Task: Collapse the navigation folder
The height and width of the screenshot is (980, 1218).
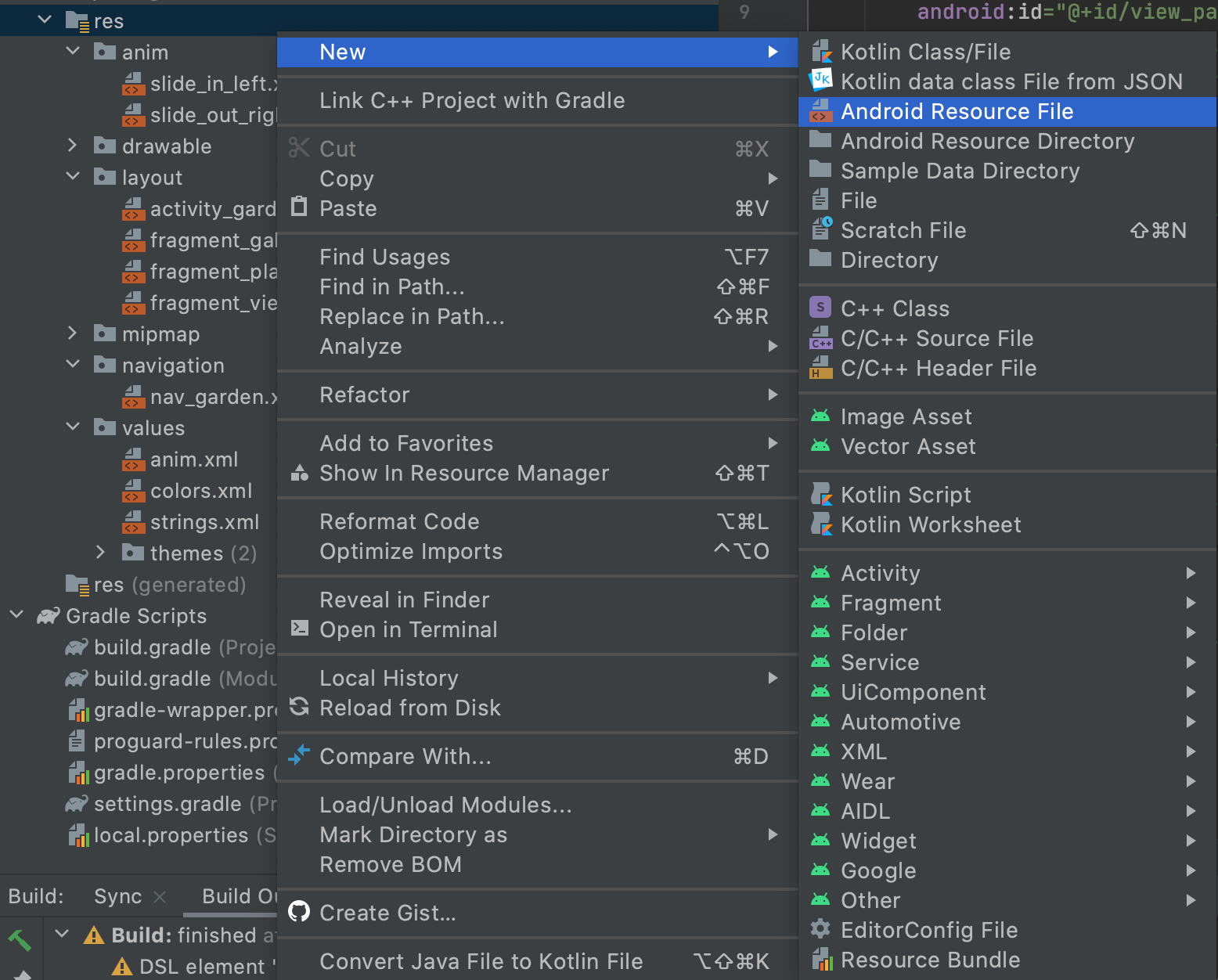Action: [x=73, y=365]
